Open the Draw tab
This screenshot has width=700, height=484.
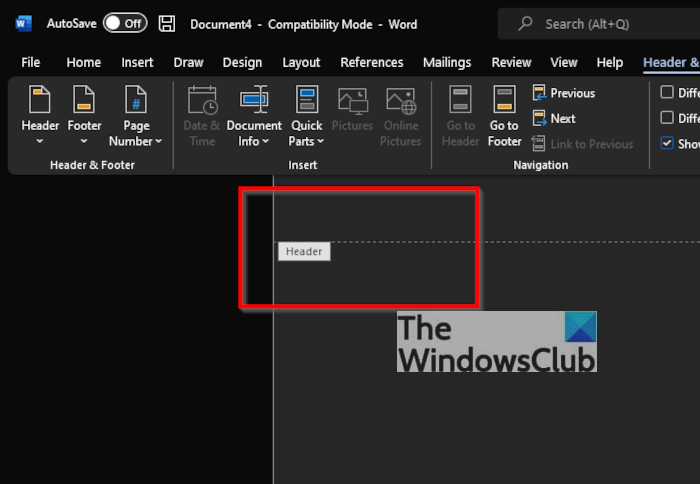[188, 62]
